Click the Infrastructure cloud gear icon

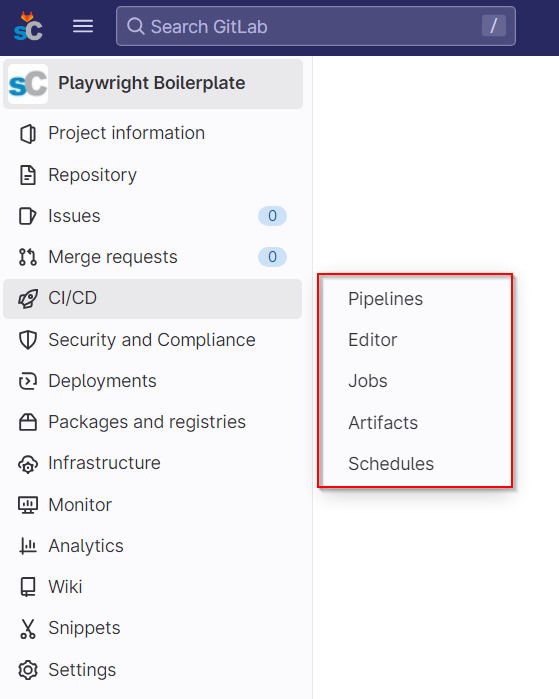pos(28,464)
